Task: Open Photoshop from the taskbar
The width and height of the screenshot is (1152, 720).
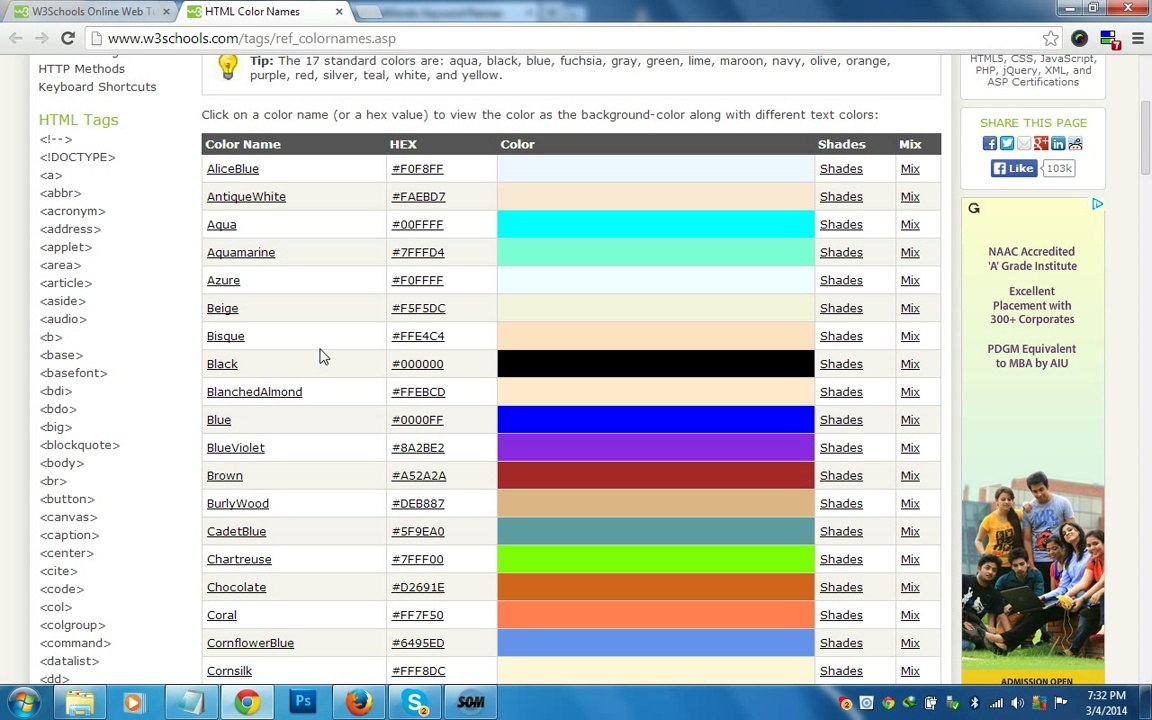Action: click(x=303, y=702)
